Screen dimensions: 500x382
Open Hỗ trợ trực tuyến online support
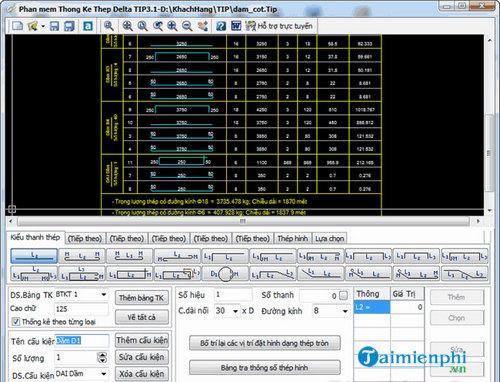279,26
